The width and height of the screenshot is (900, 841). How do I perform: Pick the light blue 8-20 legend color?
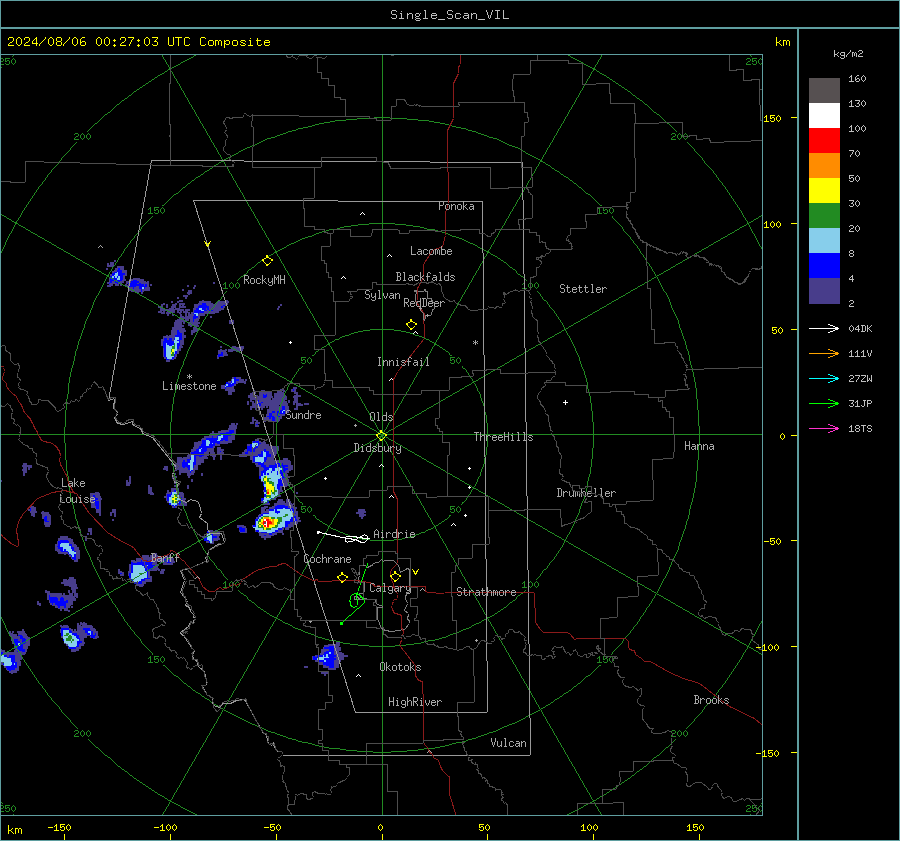pyautogui.click(x=824, y=241)
